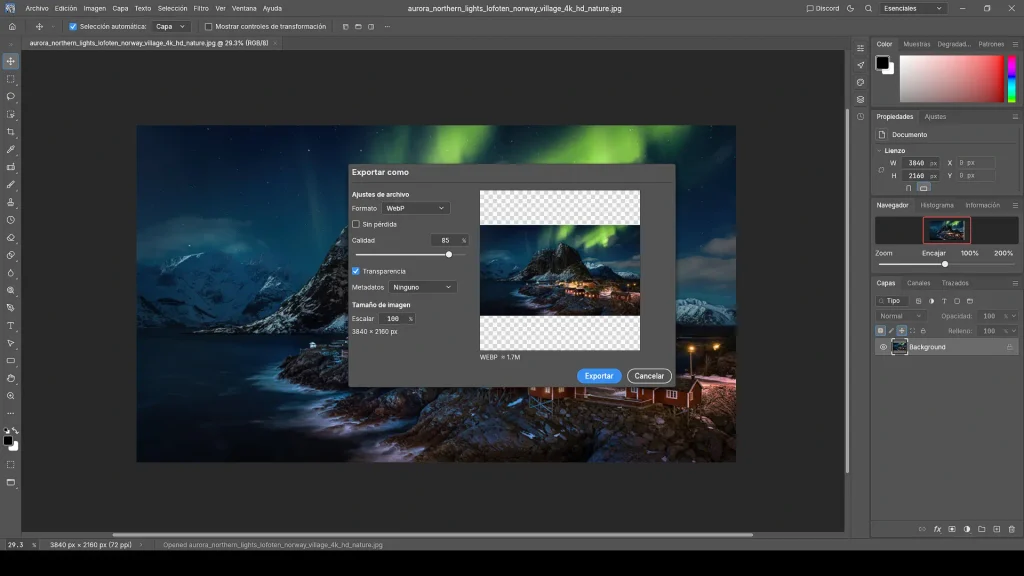1024x576 pixels.
Task: Select the Brush tool
Action: point(10,185)
